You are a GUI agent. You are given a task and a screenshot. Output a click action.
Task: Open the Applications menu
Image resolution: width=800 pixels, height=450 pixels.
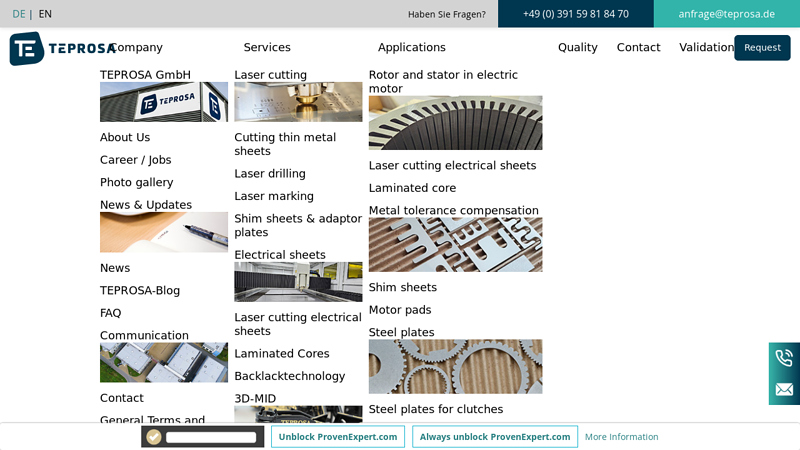point(412,47)
